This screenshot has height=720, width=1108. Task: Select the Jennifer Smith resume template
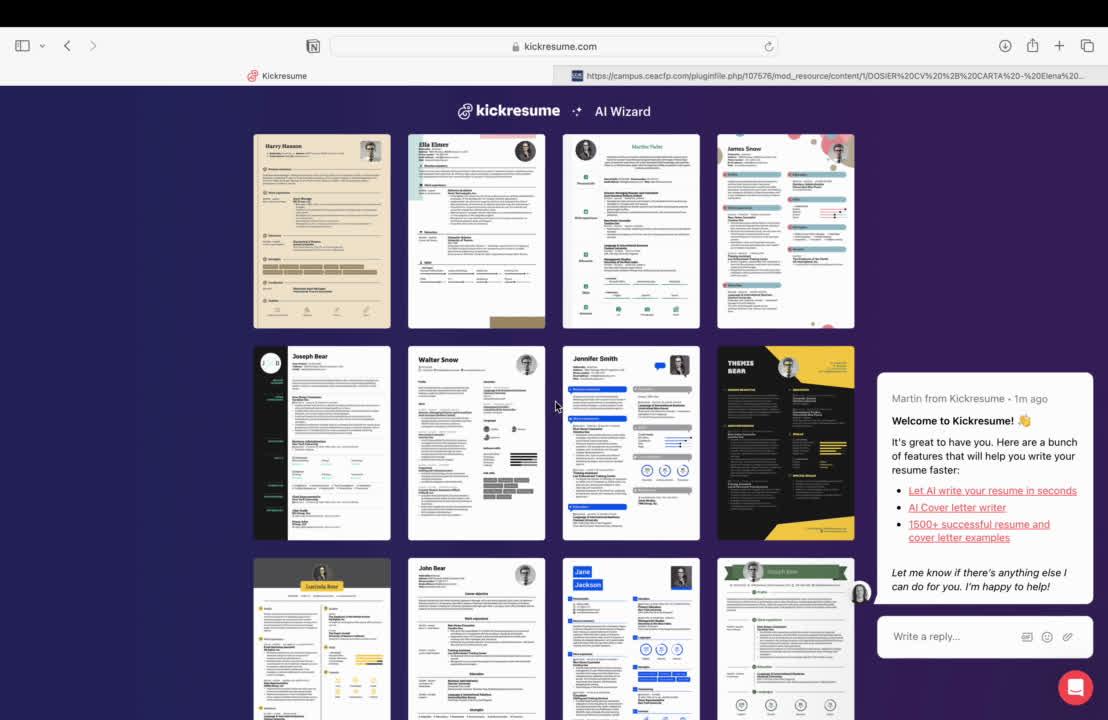(631, 443)
